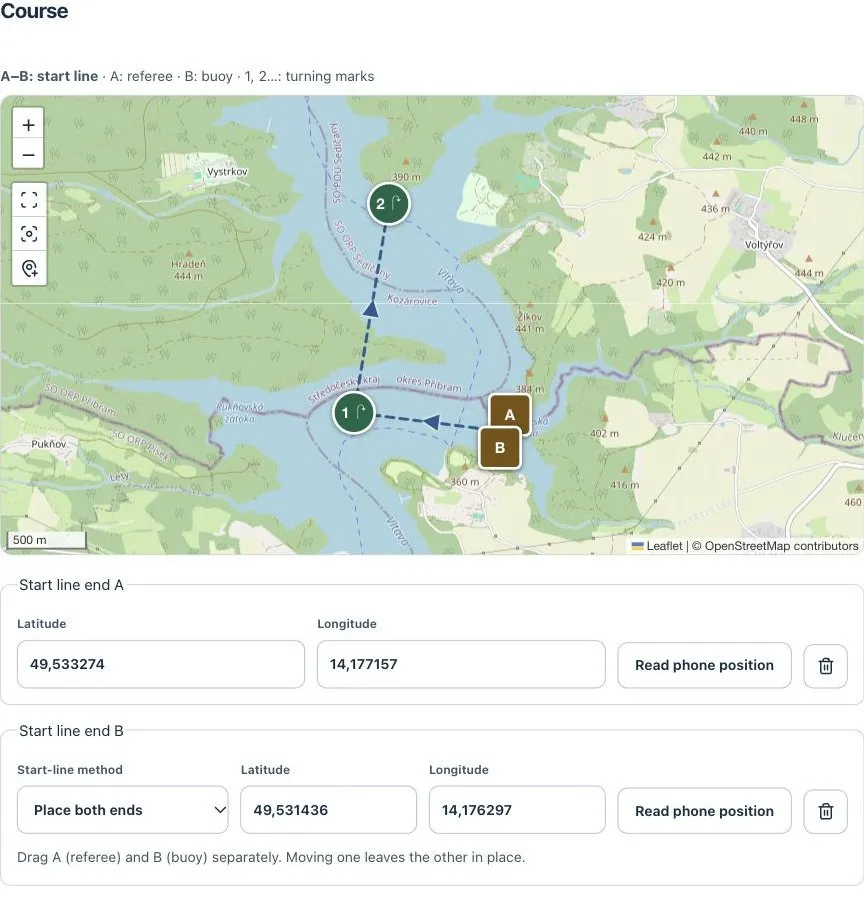The width and height of the screenshot is (864, 900).
Task: Select start line marker A
Action: [510, 414]
